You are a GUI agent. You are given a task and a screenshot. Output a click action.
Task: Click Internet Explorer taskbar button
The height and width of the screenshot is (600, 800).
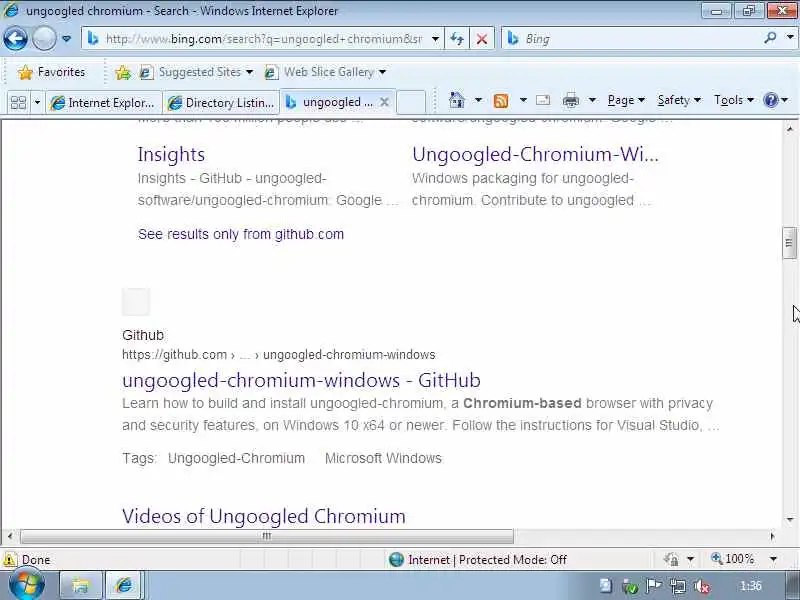coord(124,585)
